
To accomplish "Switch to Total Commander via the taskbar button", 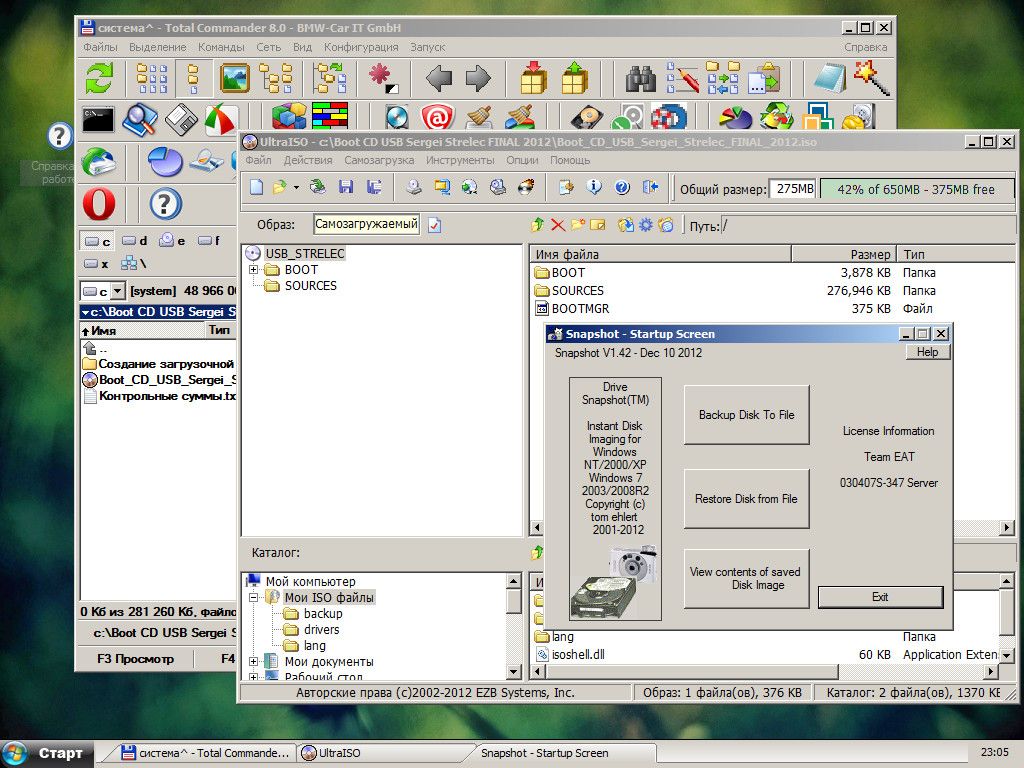I will [x=207, y=754].
